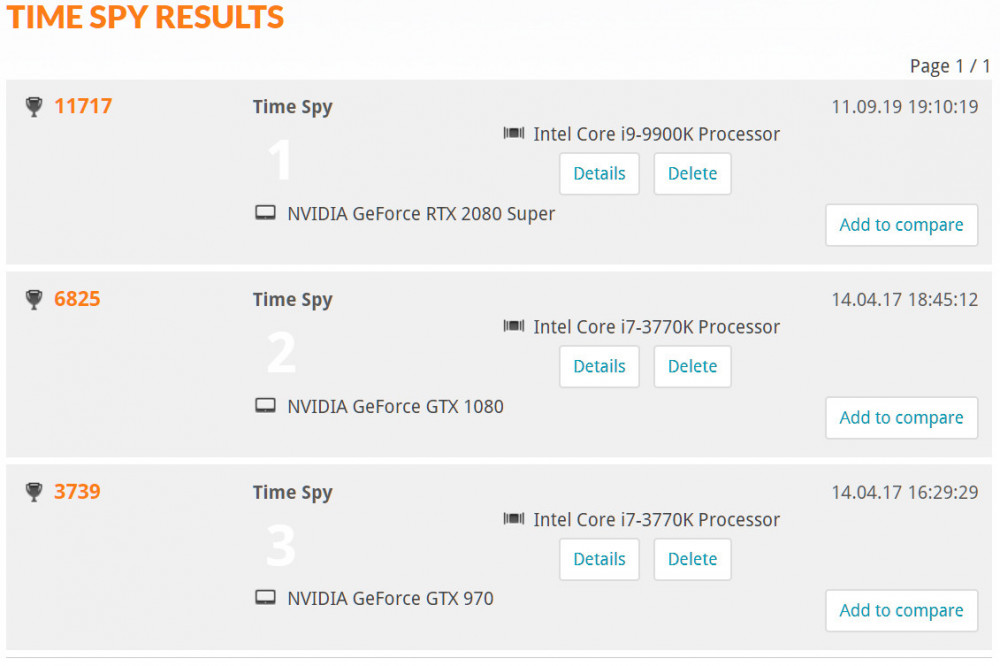Open Details for the RTX 2080 Super result

pos(599,173)
